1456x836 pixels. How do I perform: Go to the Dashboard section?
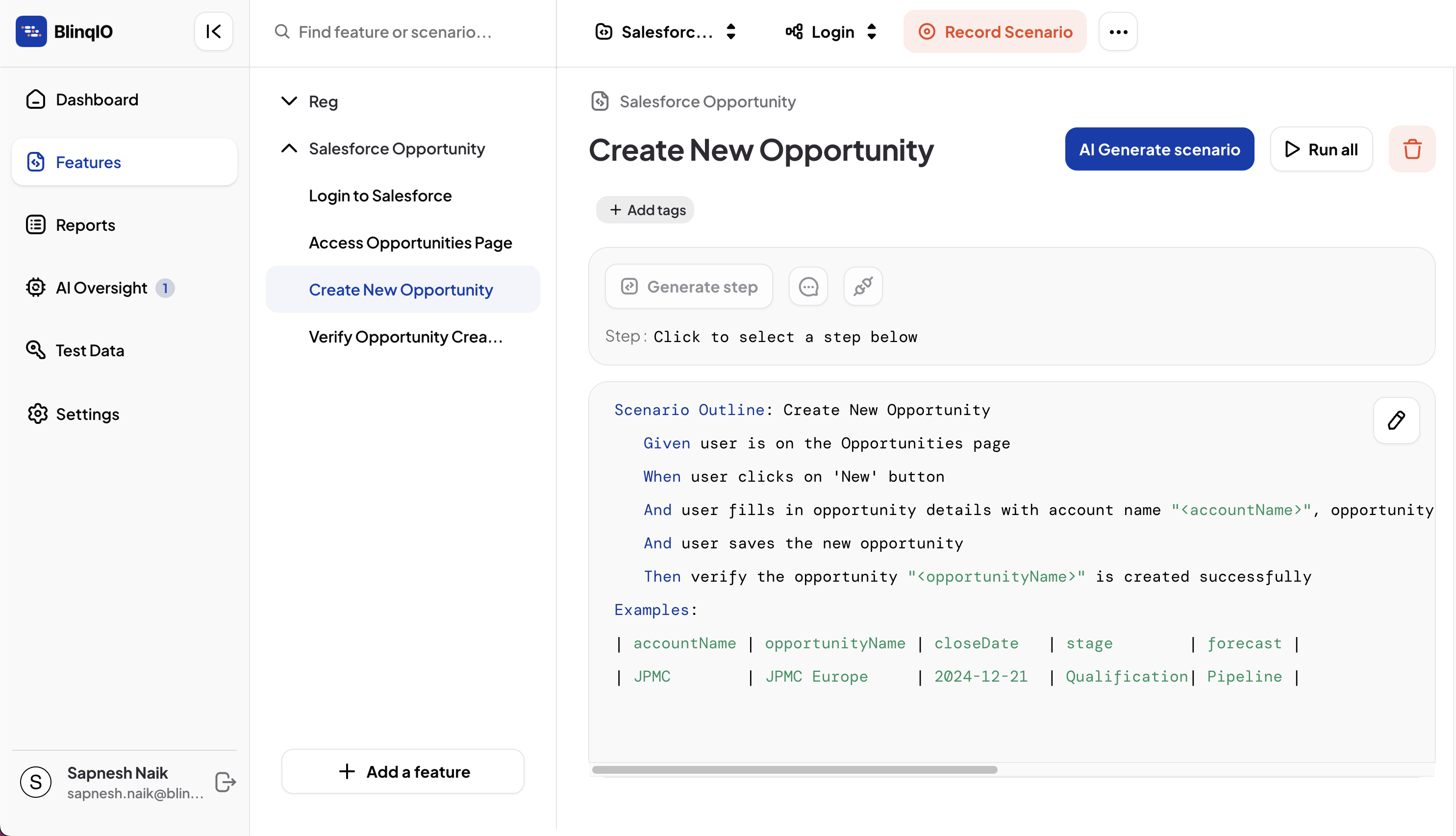click(x=97, y=99)
